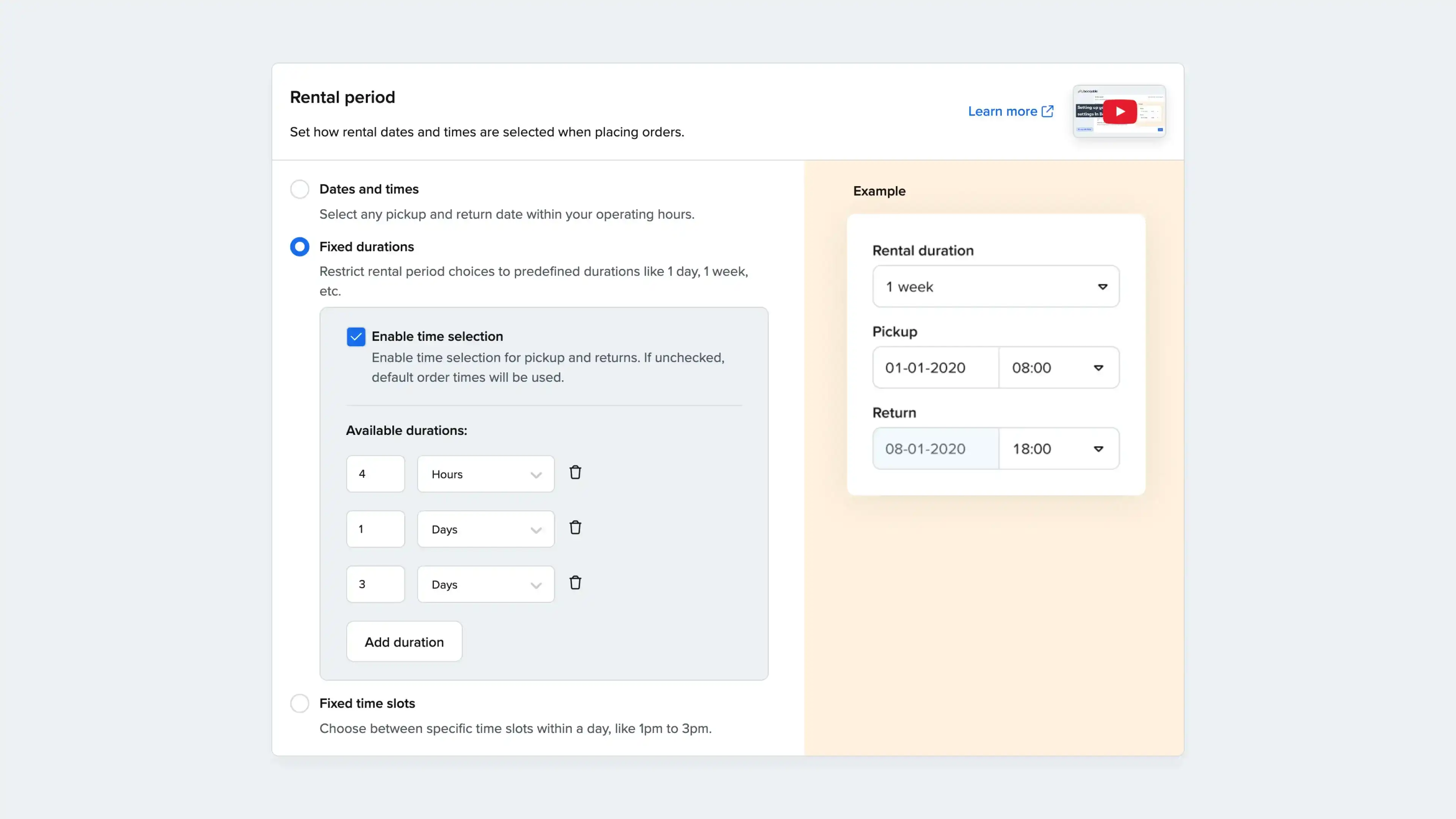Follow the Learn more link
This screenshot has width=1456, height=819.
pyautogui.click(x=1002, y=111)
